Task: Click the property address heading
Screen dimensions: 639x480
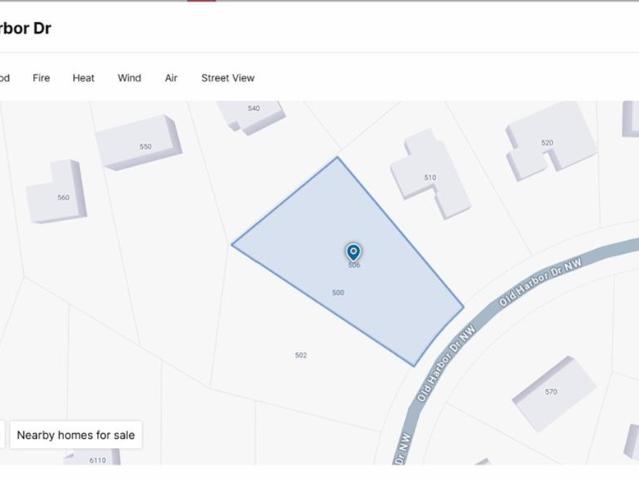Action: (x=25, y=28)
